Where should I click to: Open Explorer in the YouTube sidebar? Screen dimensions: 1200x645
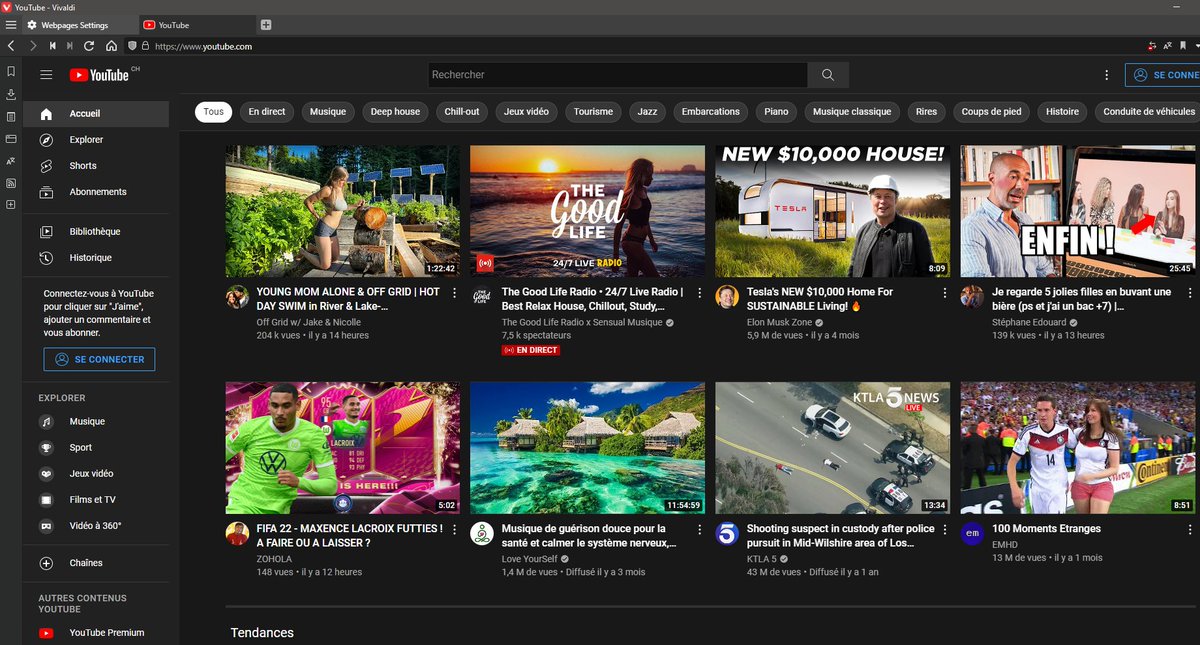coord(98,140)
